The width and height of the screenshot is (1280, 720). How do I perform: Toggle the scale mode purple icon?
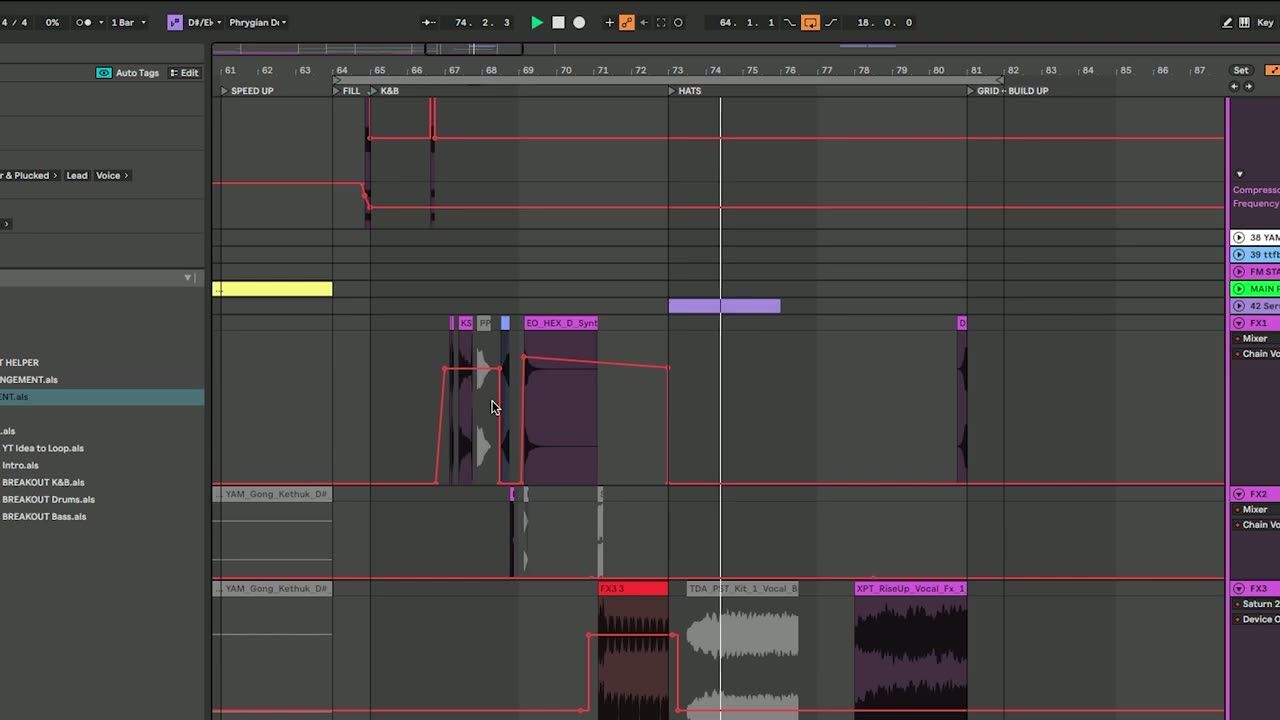click(175, 22)
